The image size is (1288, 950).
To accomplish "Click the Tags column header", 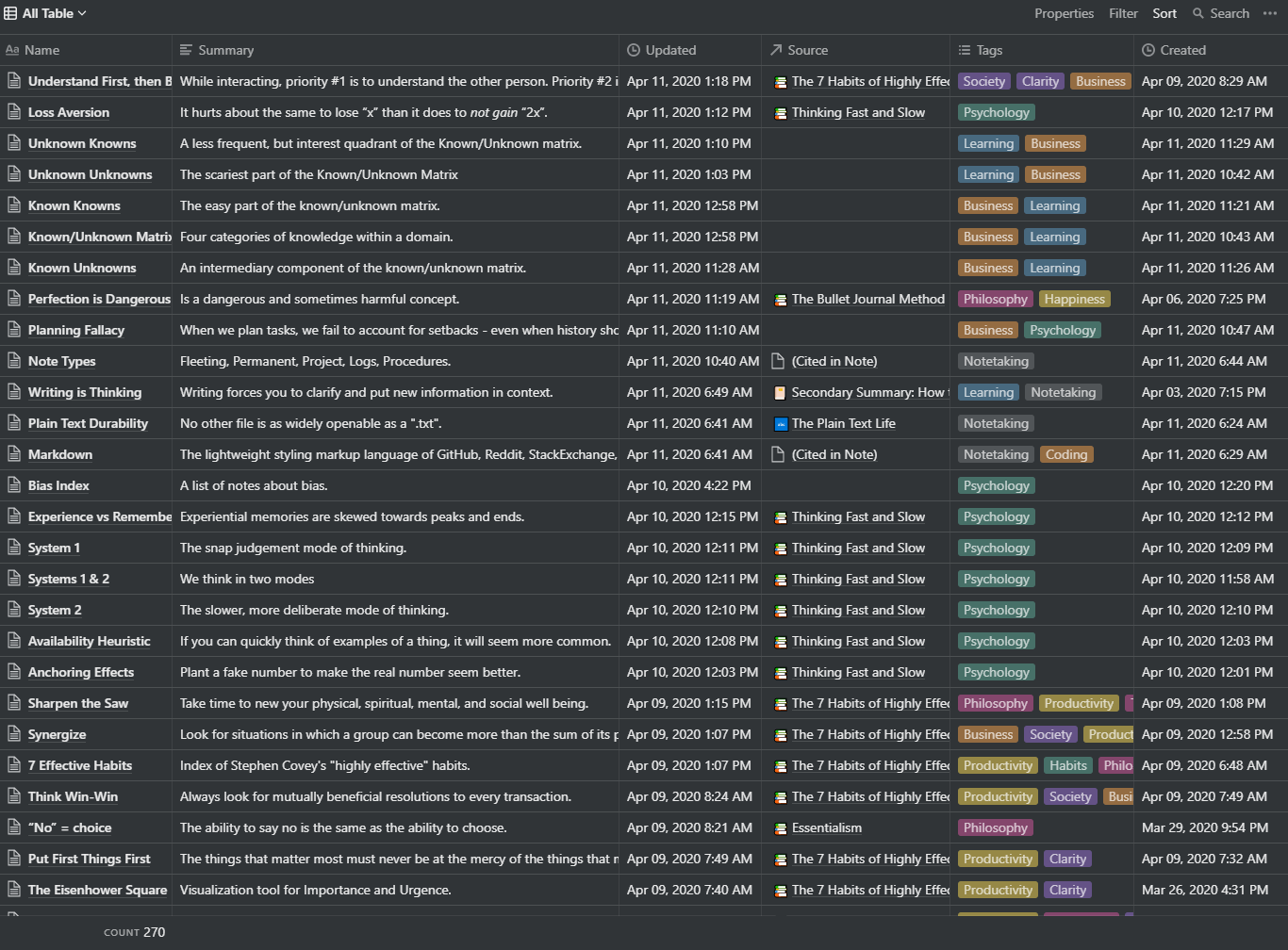I will tap(989, 50).
